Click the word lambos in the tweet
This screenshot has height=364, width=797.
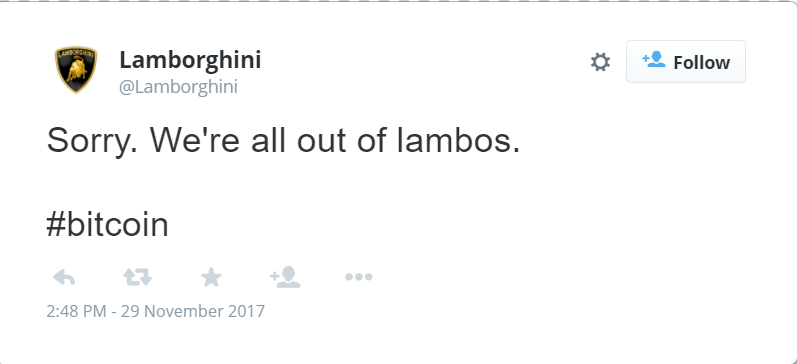[458, 140]
